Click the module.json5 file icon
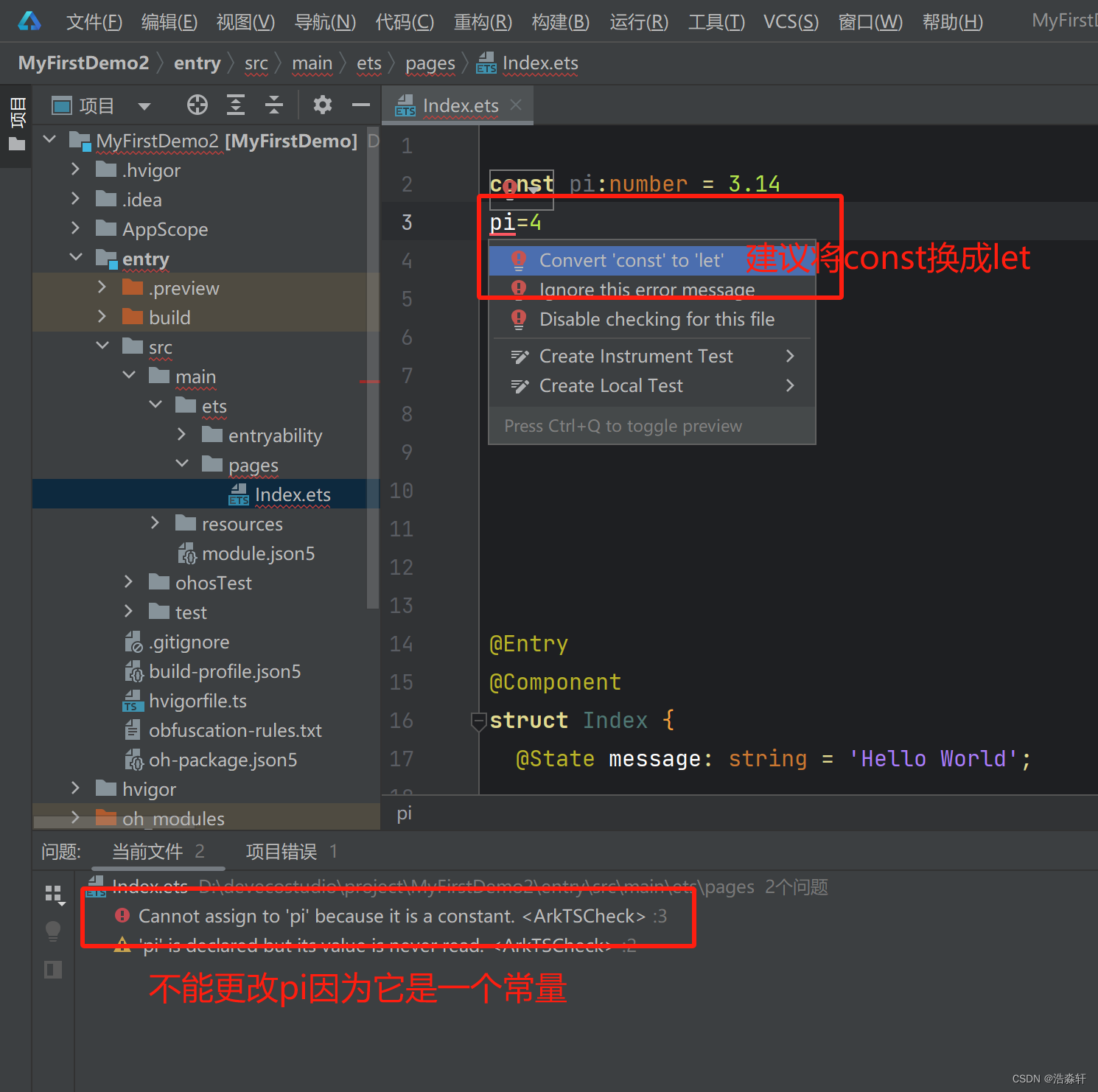This screenshot has height=1092, width=1098. (x=187, y=553)
